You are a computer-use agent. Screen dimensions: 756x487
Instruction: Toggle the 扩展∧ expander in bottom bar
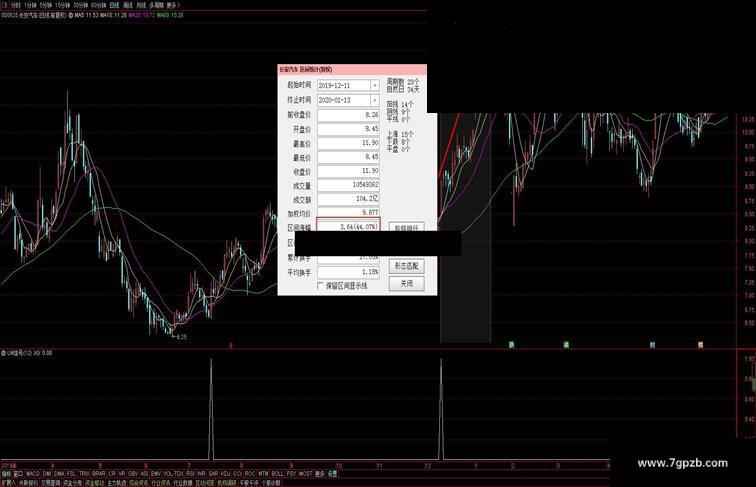[8, 482]
